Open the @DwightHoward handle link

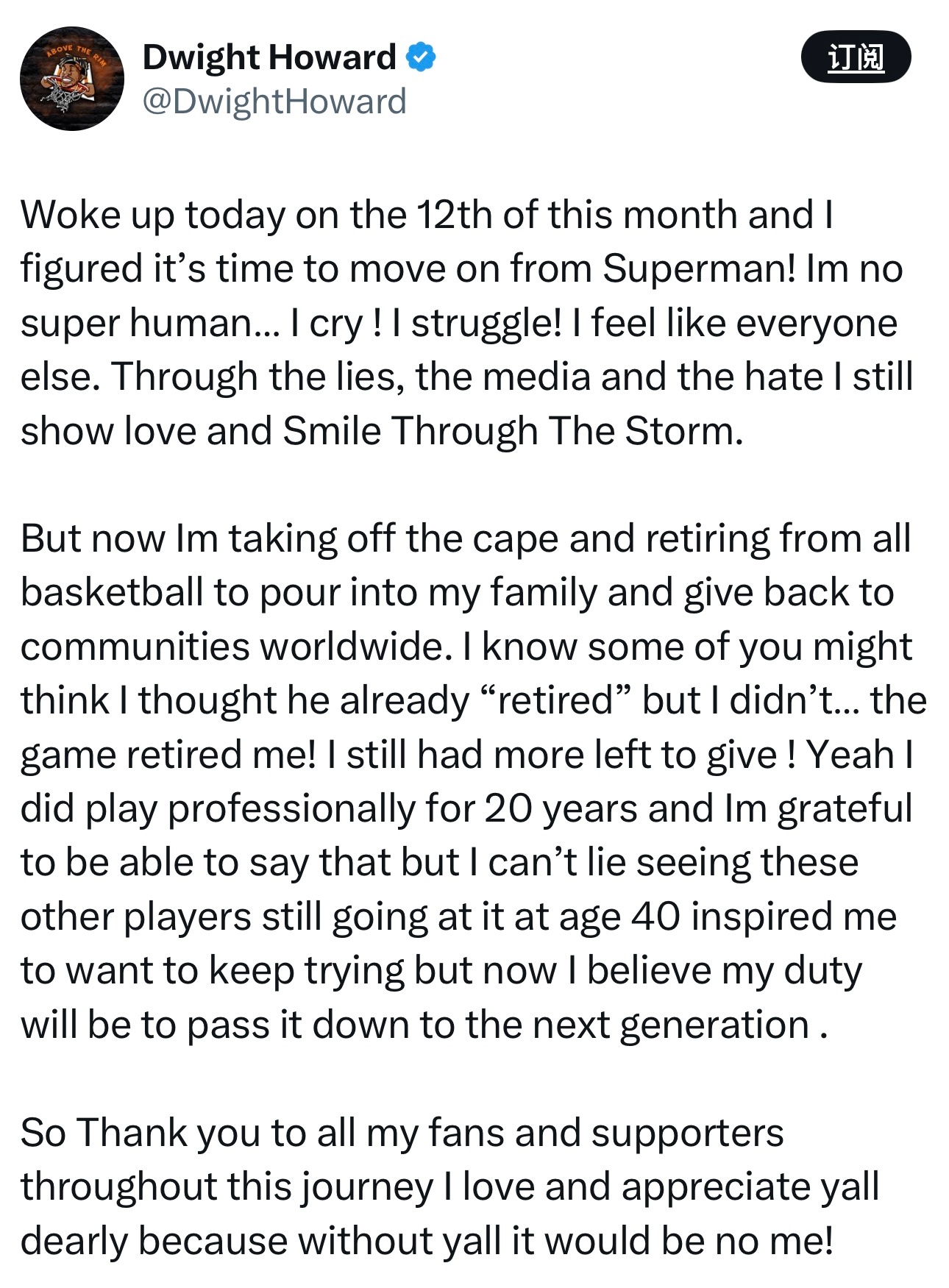274,102
